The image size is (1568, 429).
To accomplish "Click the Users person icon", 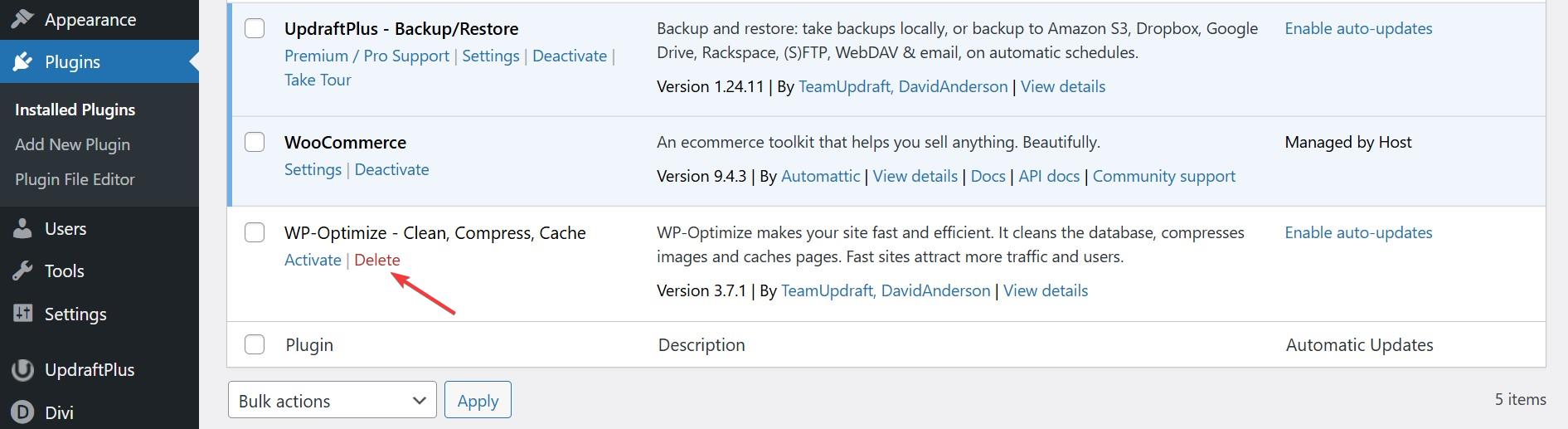I will (22, 228).
